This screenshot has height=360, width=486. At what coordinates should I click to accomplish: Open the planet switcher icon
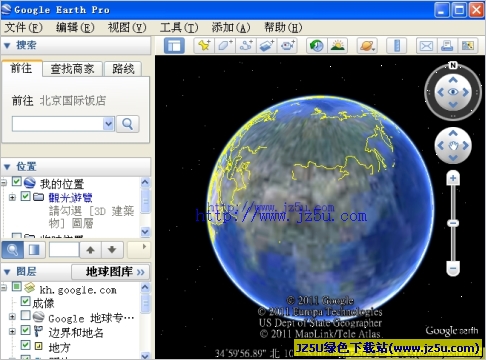coord(367,45)
